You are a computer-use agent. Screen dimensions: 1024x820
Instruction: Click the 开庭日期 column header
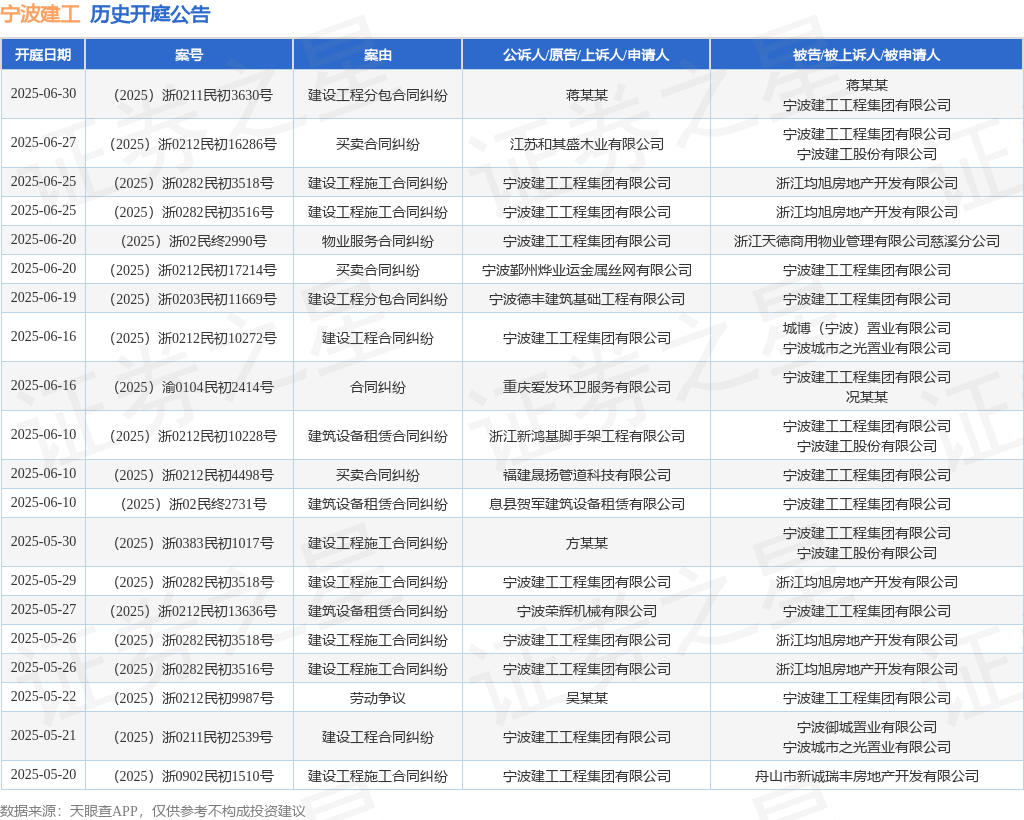coord(43,55)
